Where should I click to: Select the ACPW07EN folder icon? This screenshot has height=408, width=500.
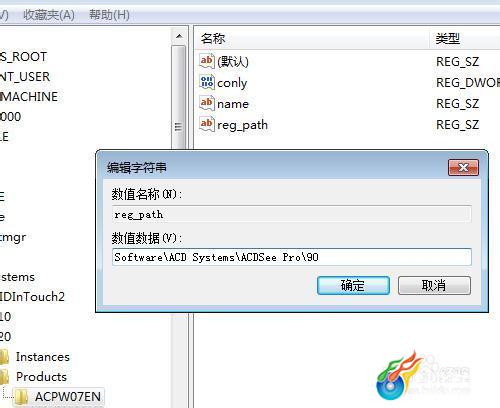click(x=22, y=397)
